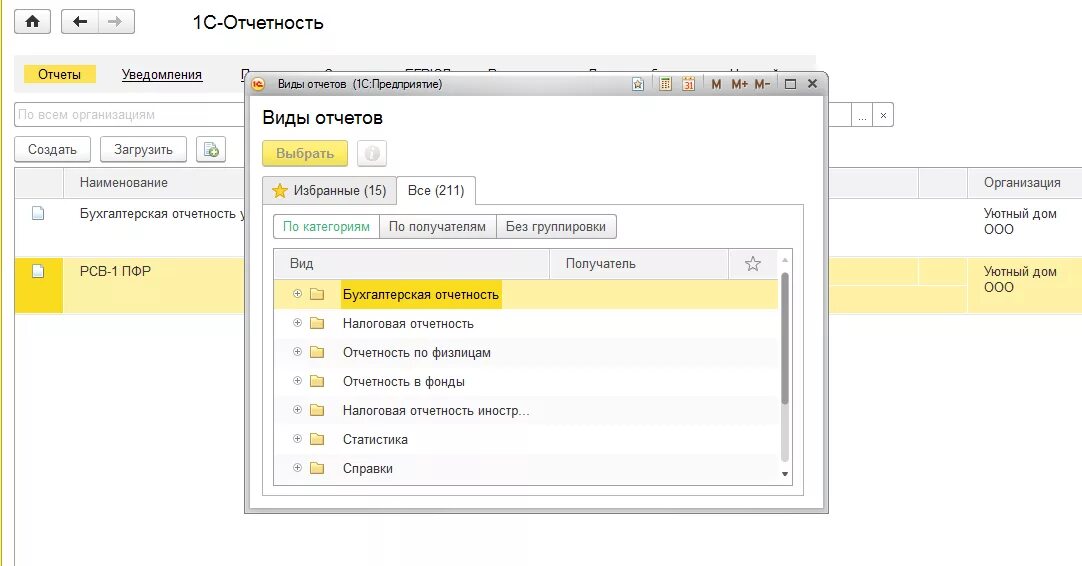Screen dimensions: 1082x566
Task: Clear the organization filter with x button
Action: (x=883, y=115)
